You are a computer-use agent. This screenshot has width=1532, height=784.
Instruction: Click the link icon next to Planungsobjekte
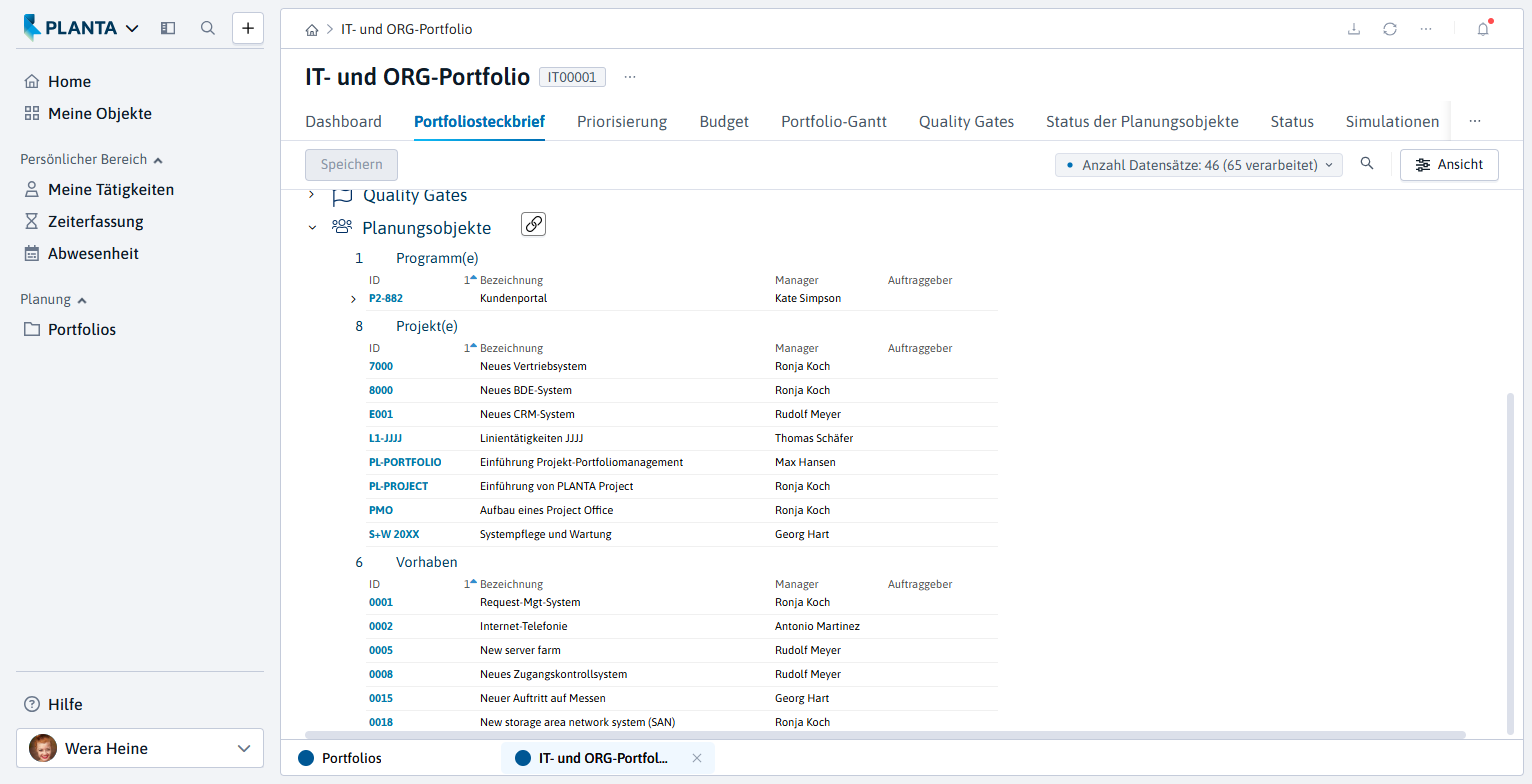click(534, 225)
